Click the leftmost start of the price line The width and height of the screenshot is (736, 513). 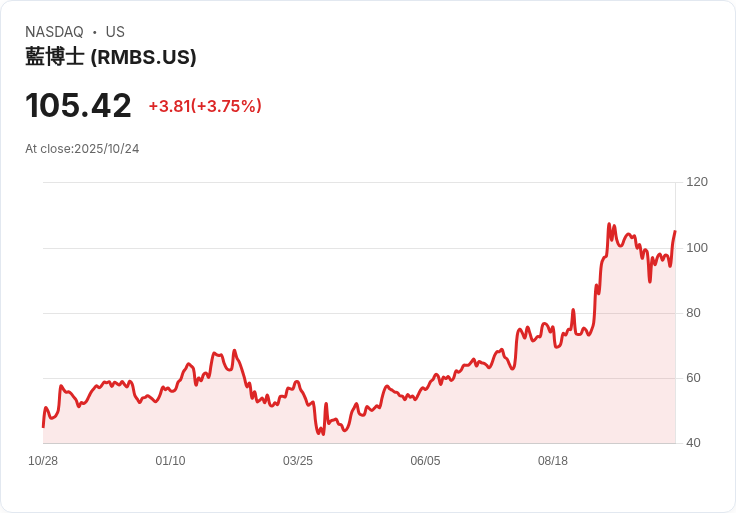tap(43, 427)
